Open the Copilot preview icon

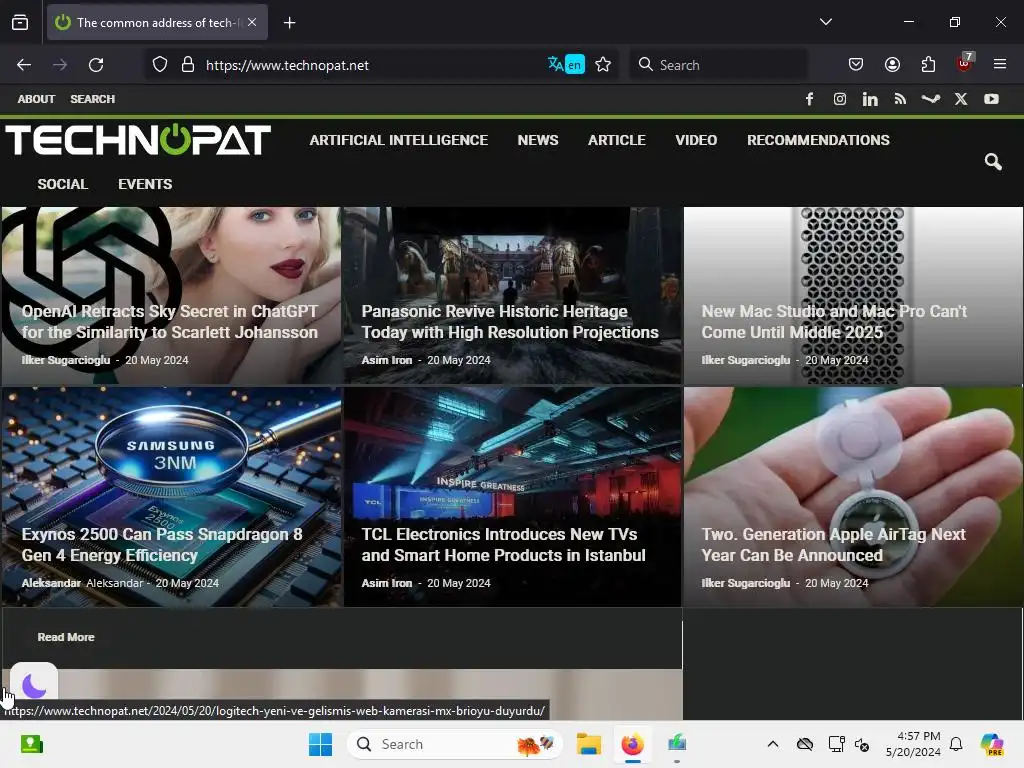click(992, 744)
